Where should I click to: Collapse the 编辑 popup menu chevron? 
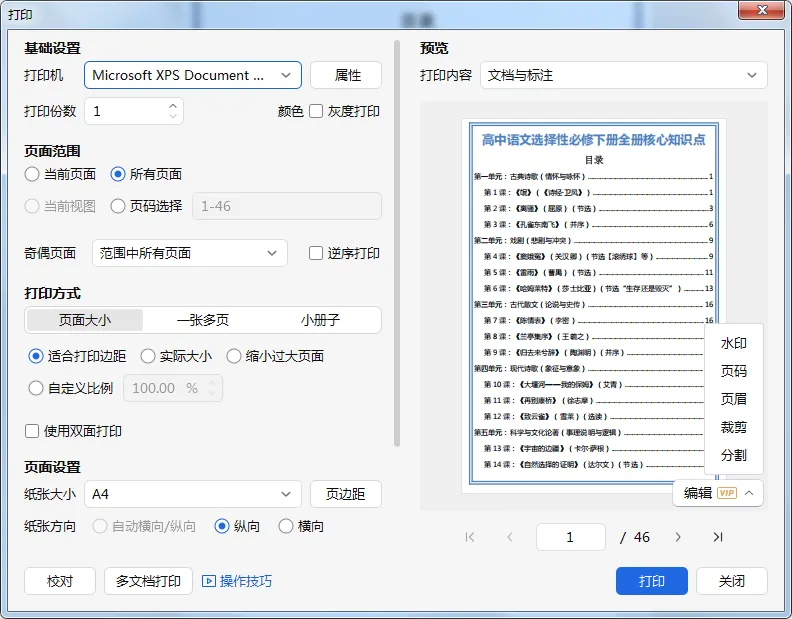pos(749,493)
